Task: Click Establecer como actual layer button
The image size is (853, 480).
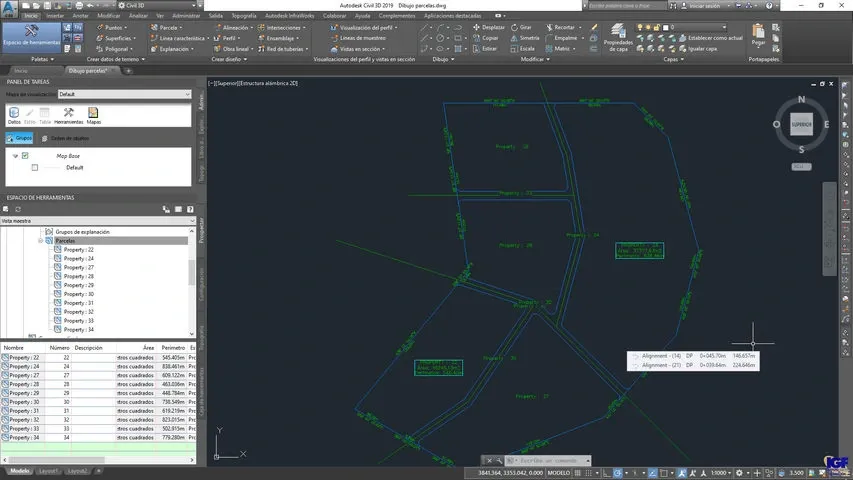Action: tap(710, 38)
